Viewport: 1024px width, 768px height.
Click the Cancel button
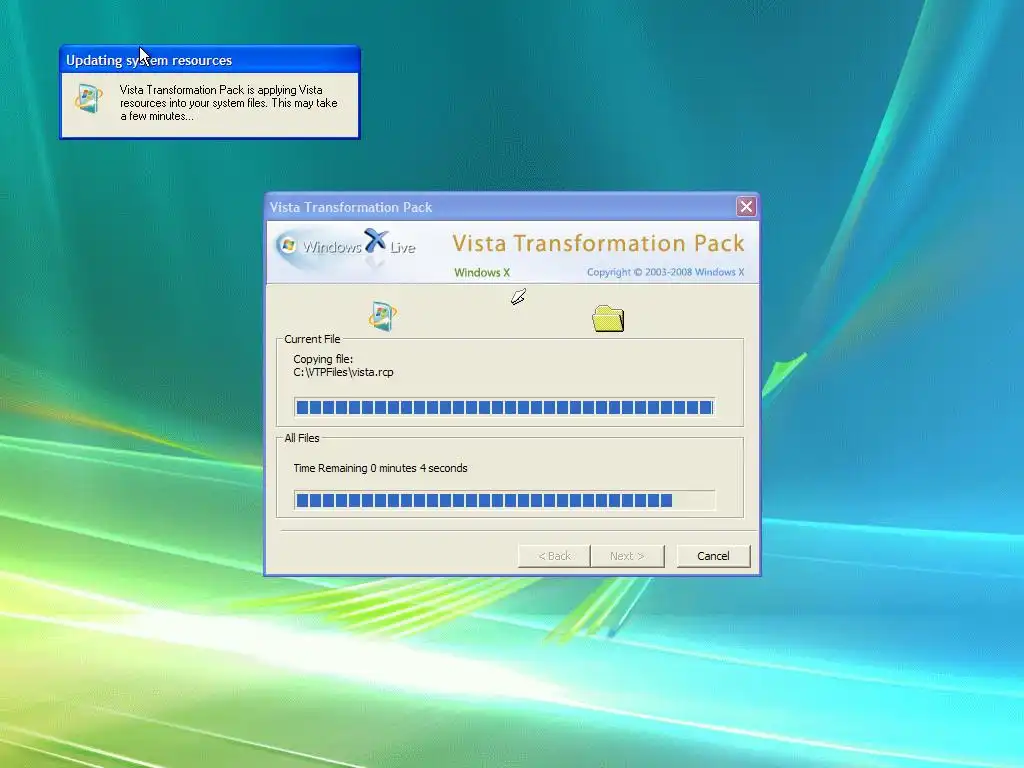point(713,556)
